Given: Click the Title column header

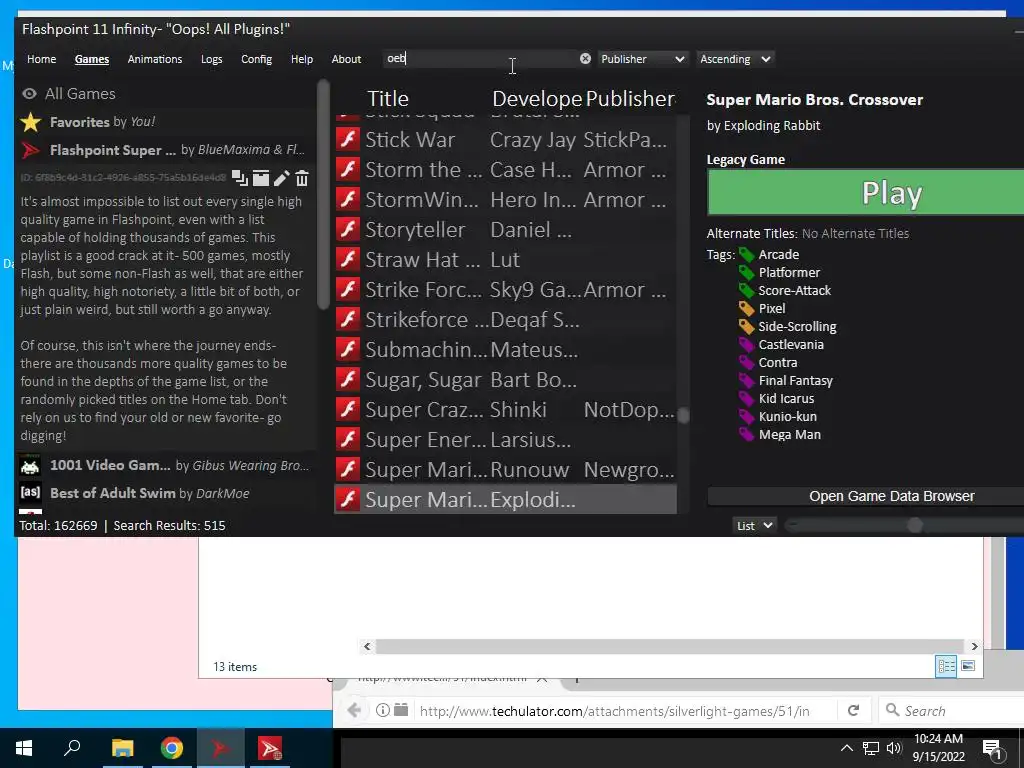Looking at the screenshot, I should click(x=388, y=99).
